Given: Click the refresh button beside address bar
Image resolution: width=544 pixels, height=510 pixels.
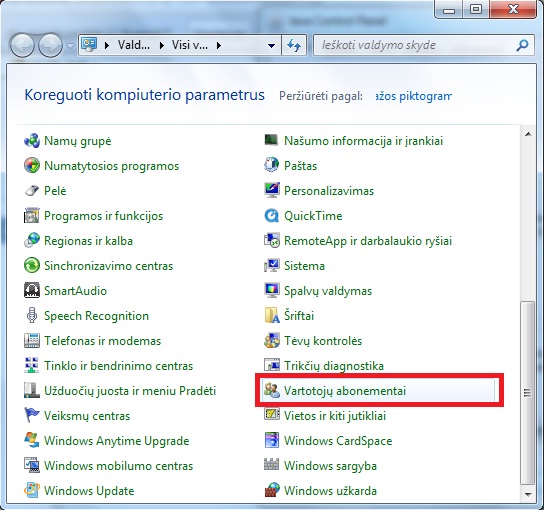Looking at the screenshot, I should [294, 45].
